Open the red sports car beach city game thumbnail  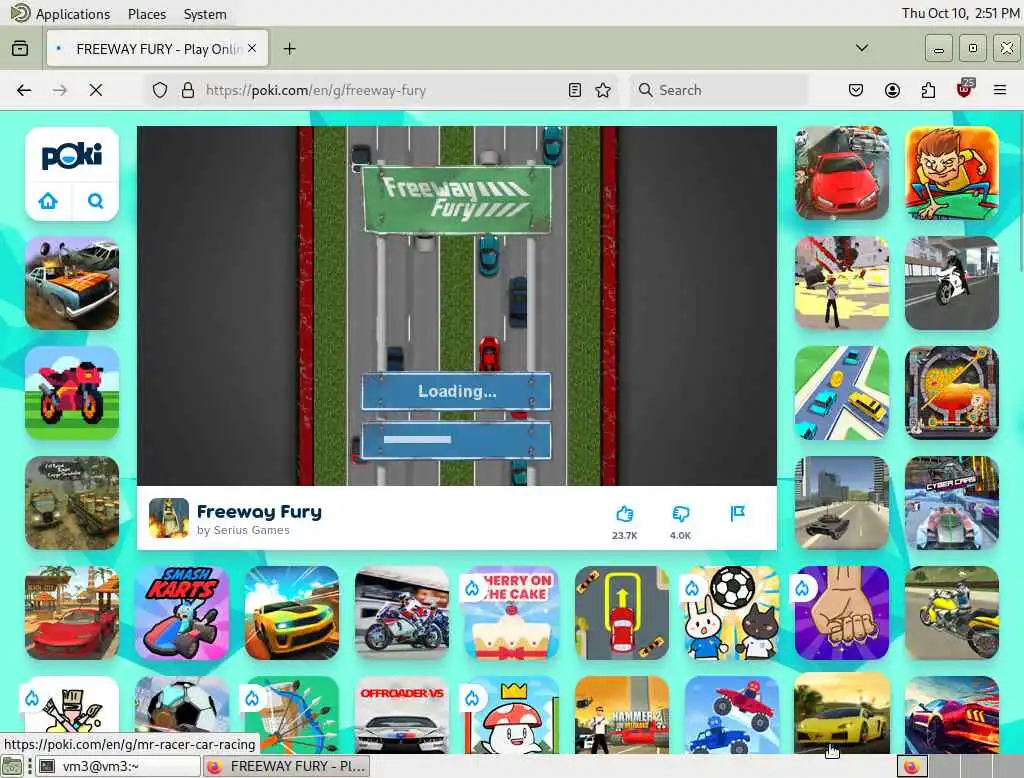click(x=72, y=613)
